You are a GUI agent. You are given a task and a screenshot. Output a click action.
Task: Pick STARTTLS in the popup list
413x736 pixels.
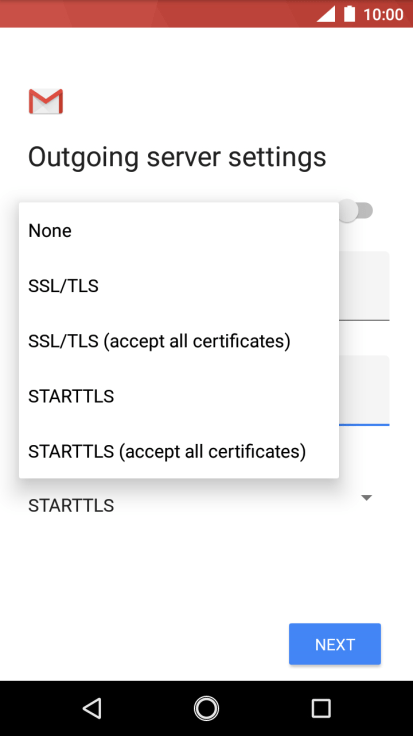(179, 396)
